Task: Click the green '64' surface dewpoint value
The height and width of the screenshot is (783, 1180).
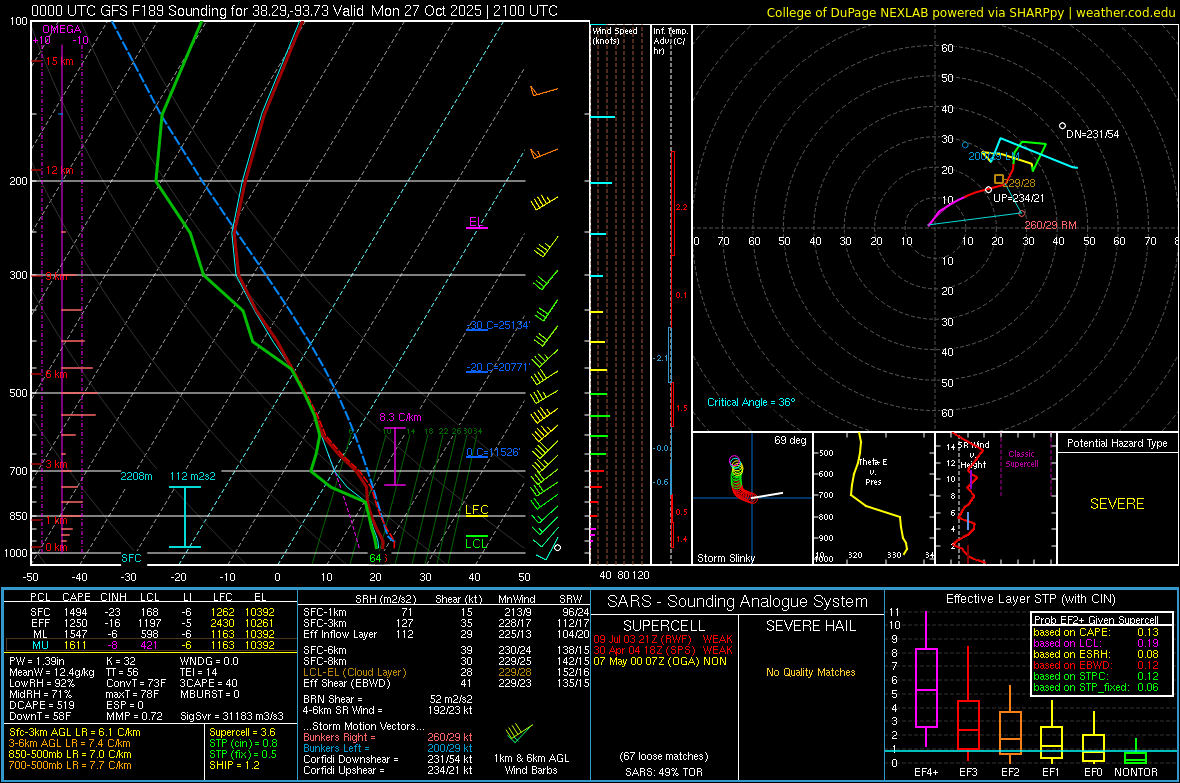Action: pyautogui.click(x=375, y=558)
